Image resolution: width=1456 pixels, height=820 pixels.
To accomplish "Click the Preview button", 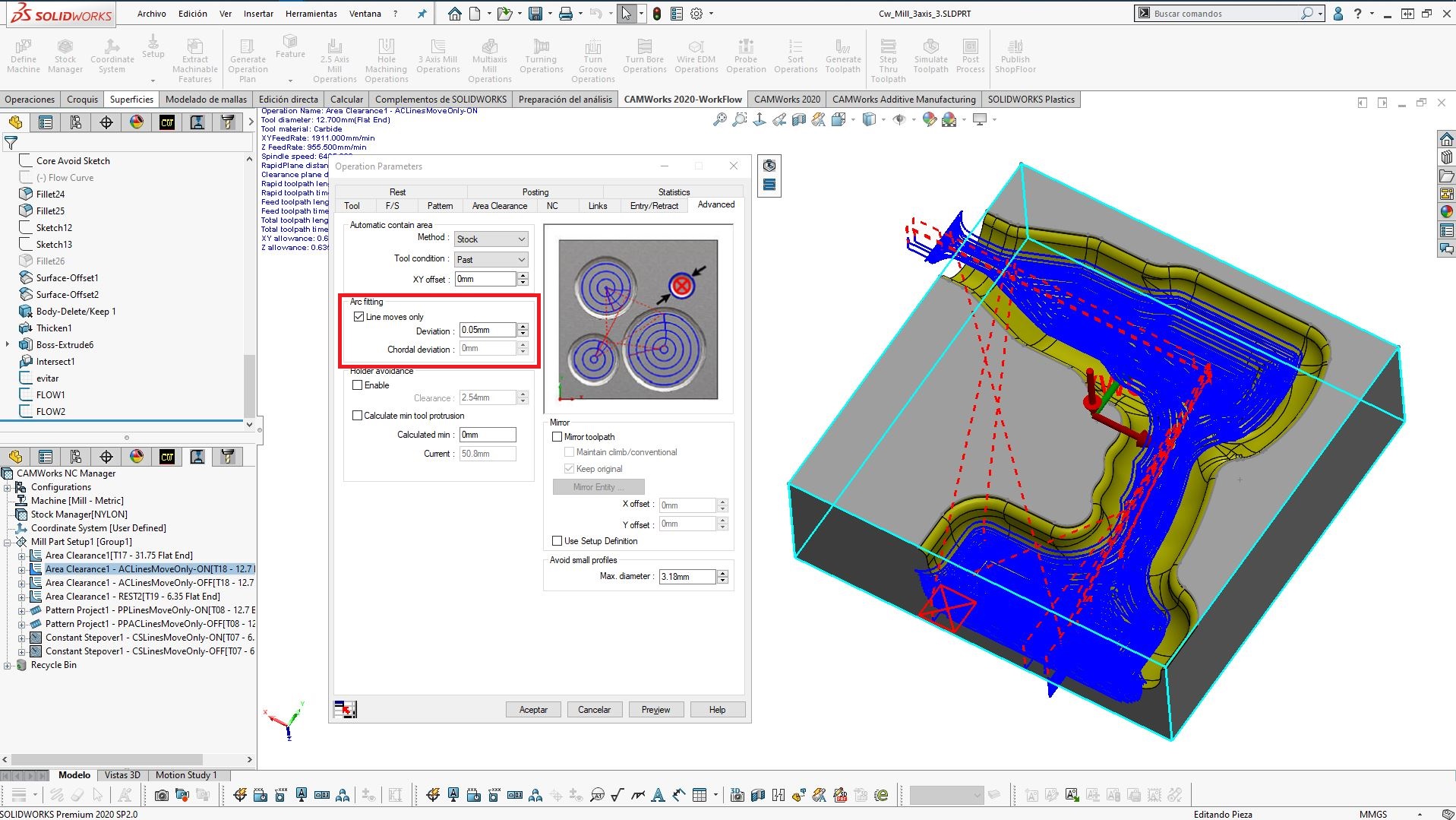I will coord(655,710).
